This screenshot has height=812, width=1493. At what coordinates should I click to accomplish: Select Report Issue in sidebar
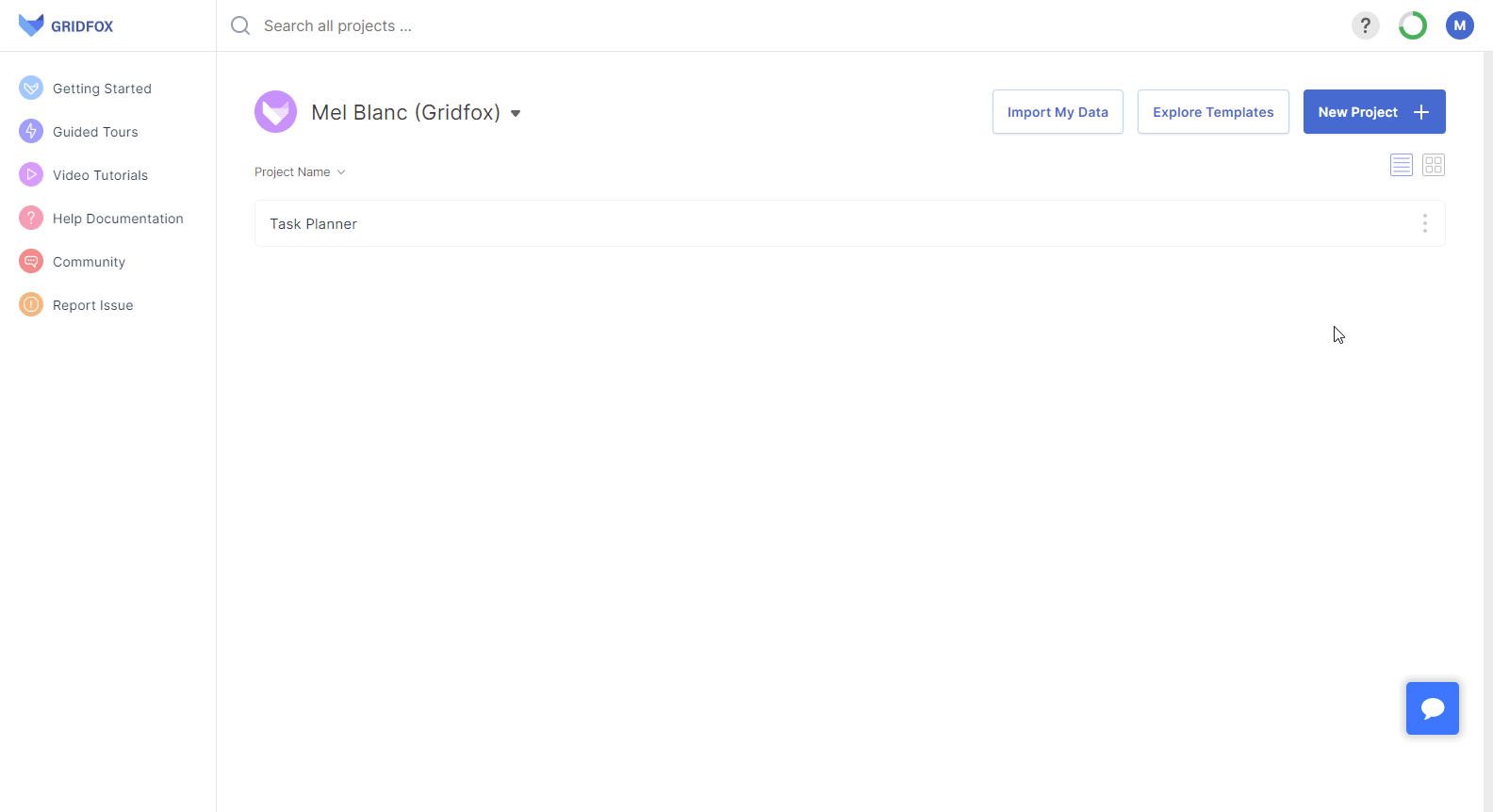tap(92, 305)
